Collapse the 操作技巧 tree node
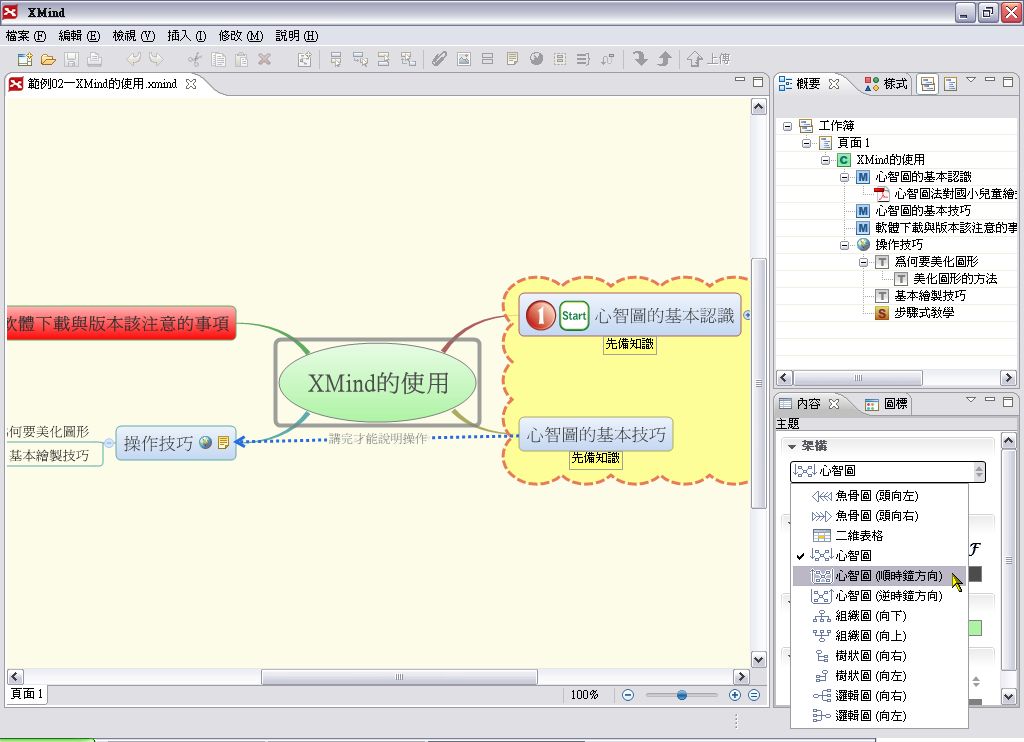Viewport: 1024px width, 742px height. coord(844,245)
